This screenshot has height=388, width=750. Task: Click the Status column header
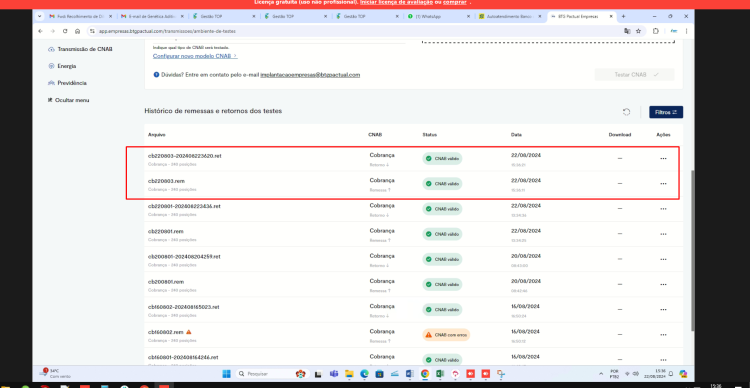tap(430, 135)
